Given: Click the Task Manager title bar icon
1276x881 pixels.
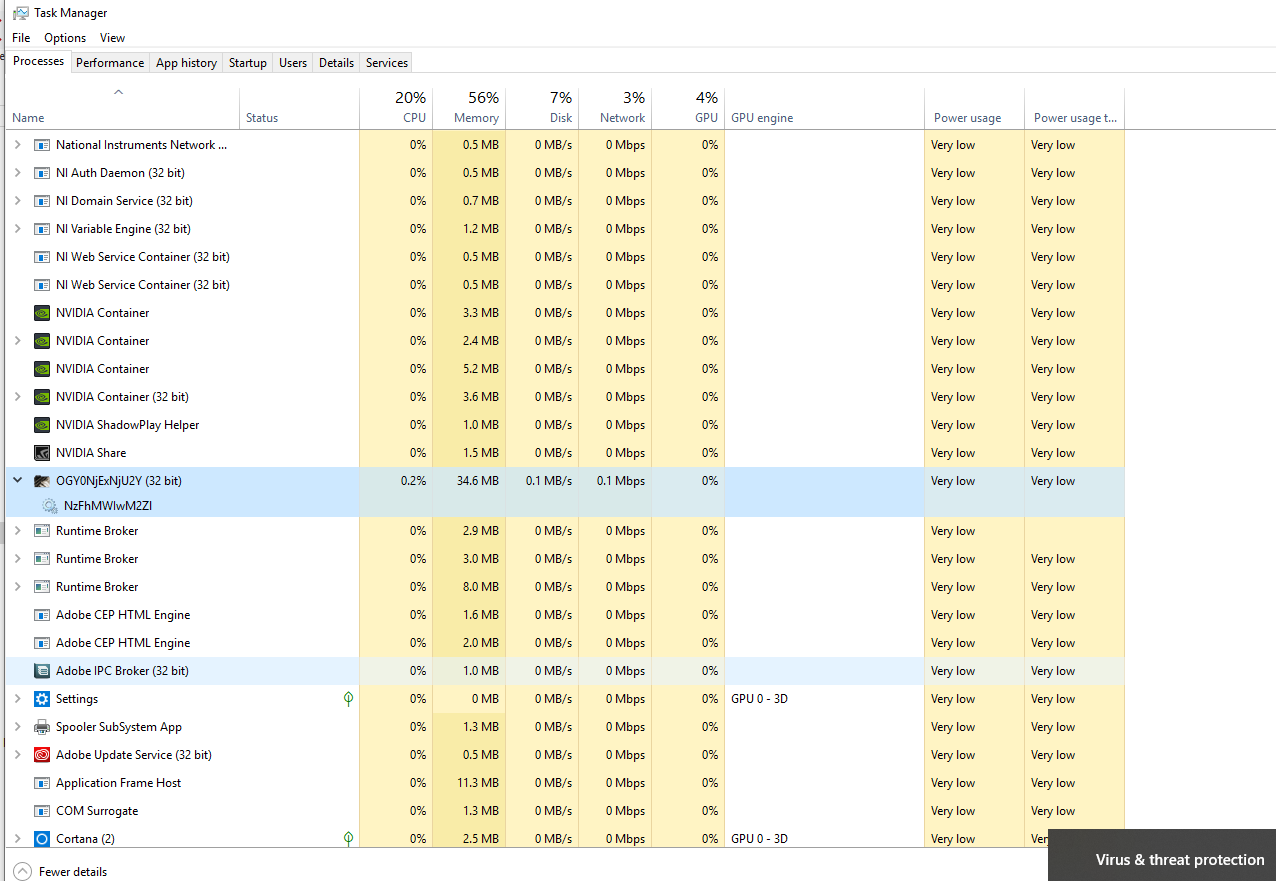Looking at the screenshot, I should click(20, 13).
